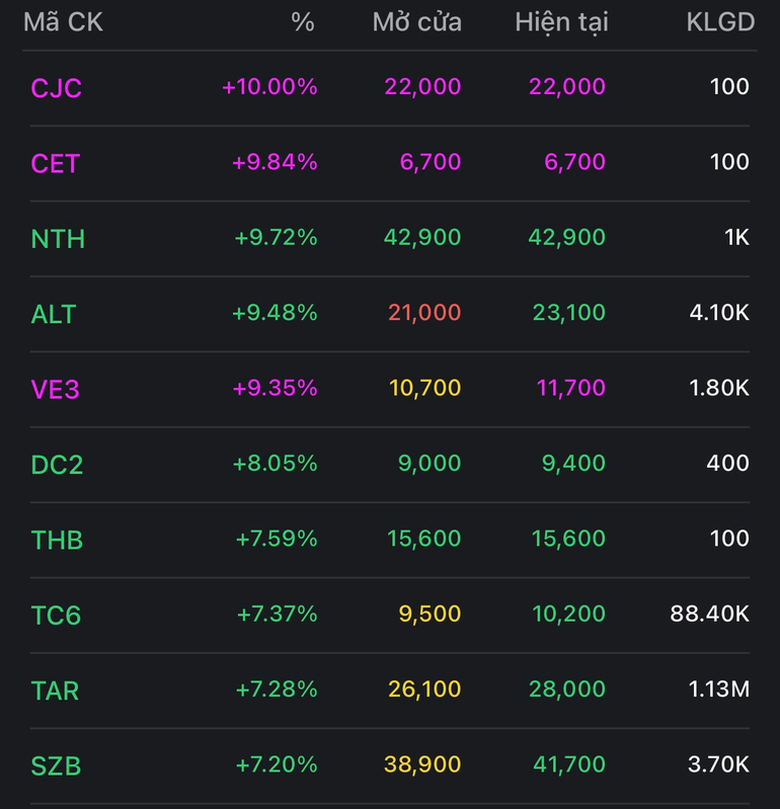Open the NTH stock symbol

point(58,239)
